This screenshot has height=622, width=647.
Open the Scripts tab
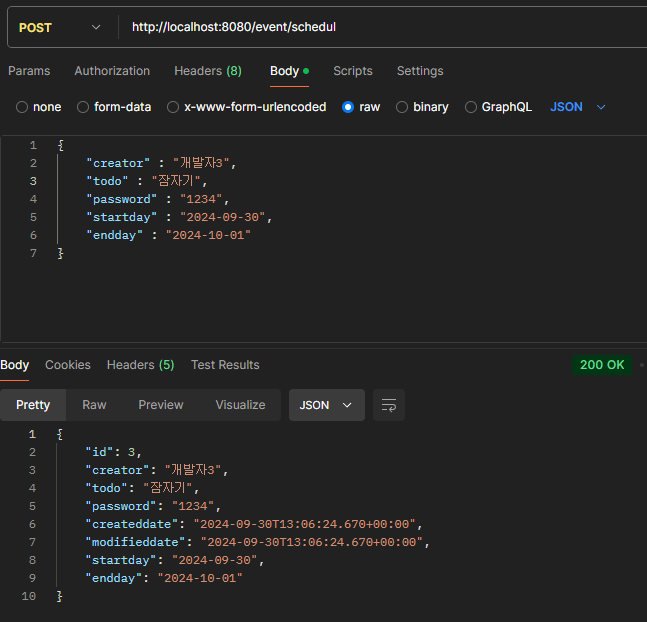[353, 71]
